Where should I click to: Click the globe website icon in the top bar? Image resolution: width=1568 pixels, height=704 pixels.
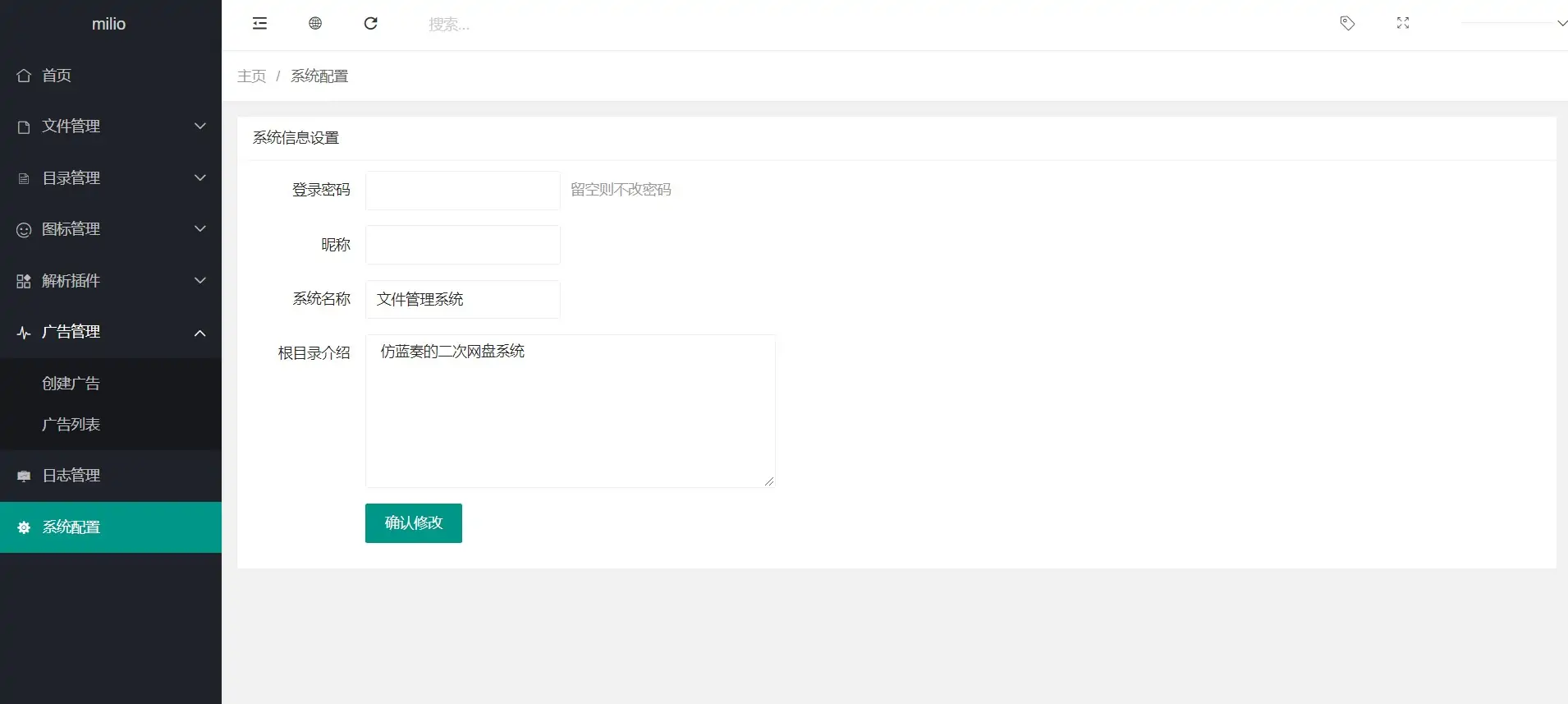[315, 23]
